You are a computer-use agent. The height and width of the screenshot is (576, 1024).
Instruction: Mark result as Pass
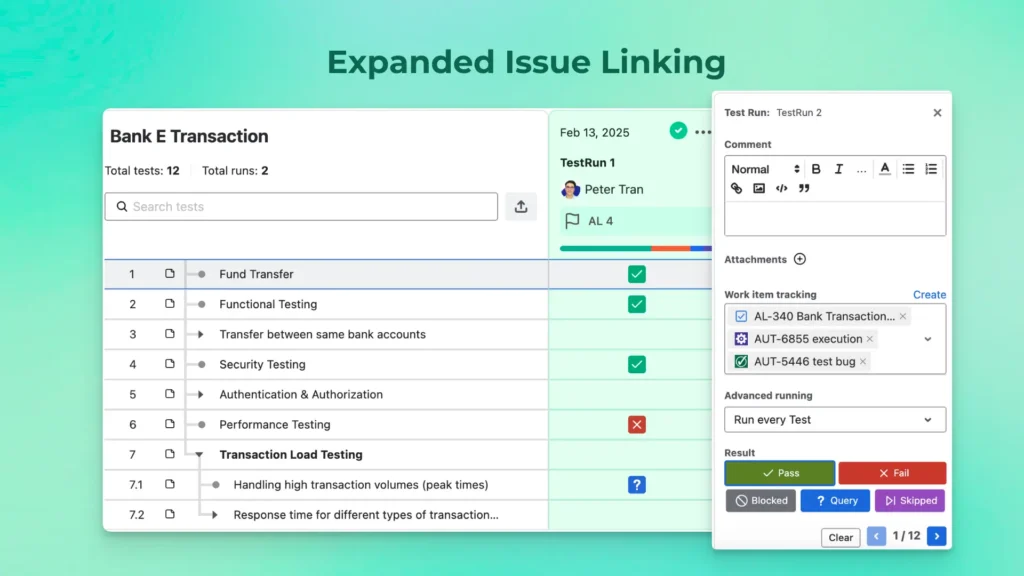point(780,473)
